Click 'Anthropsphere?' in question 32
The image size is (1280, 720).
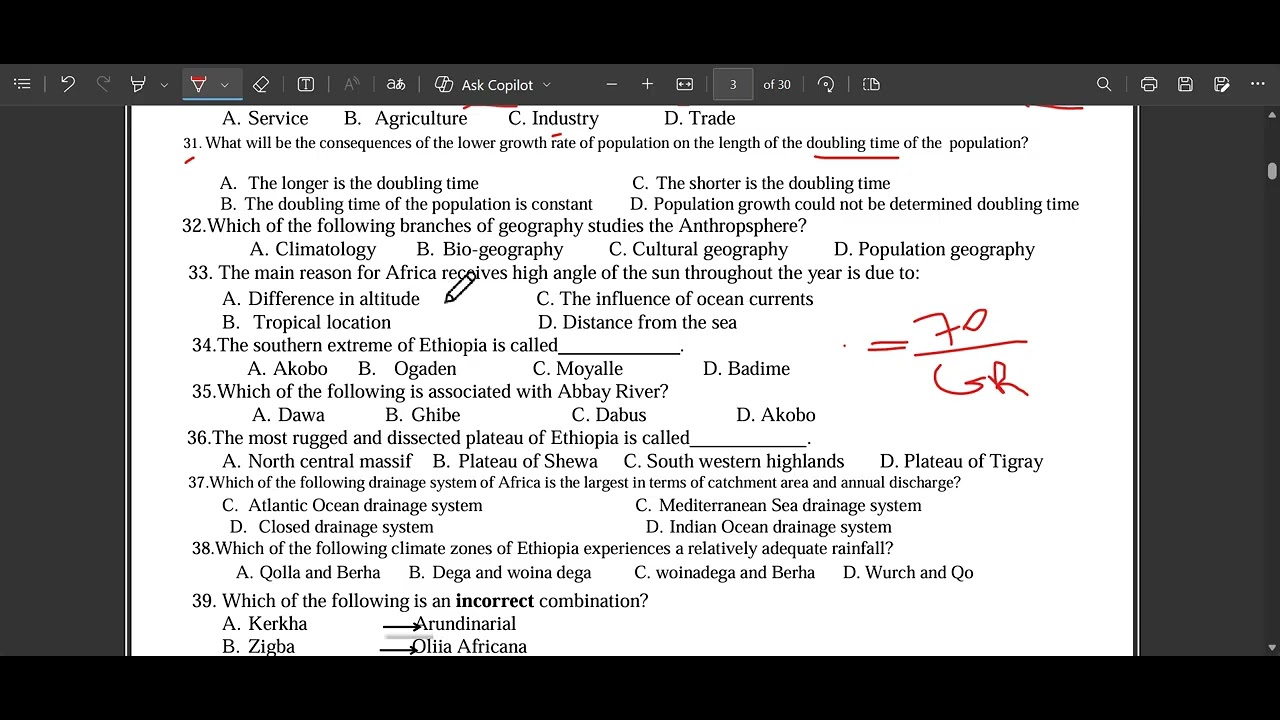click(743, 226)
